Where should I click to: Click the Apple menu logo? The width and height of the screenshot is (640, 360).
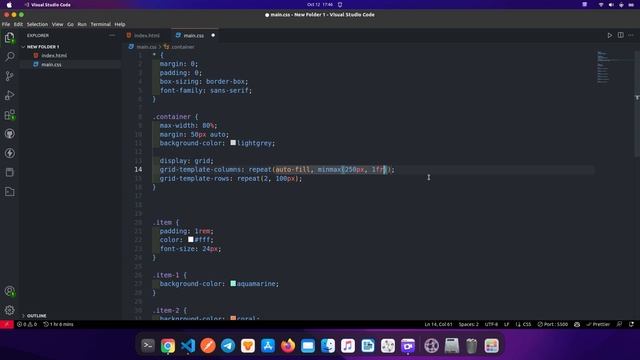coord(9,5)
